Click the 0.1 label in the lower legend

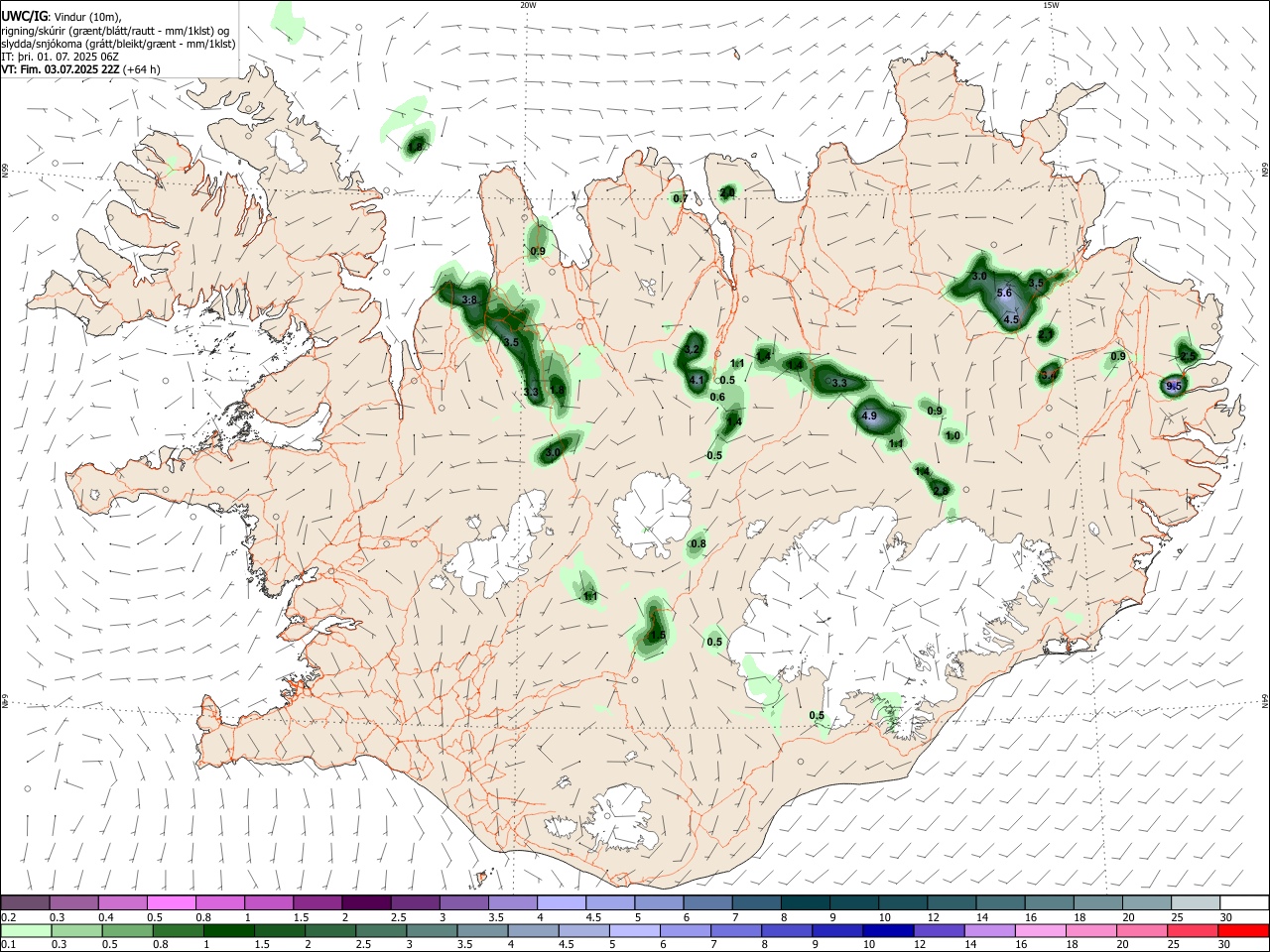click(x=7, y=946)
